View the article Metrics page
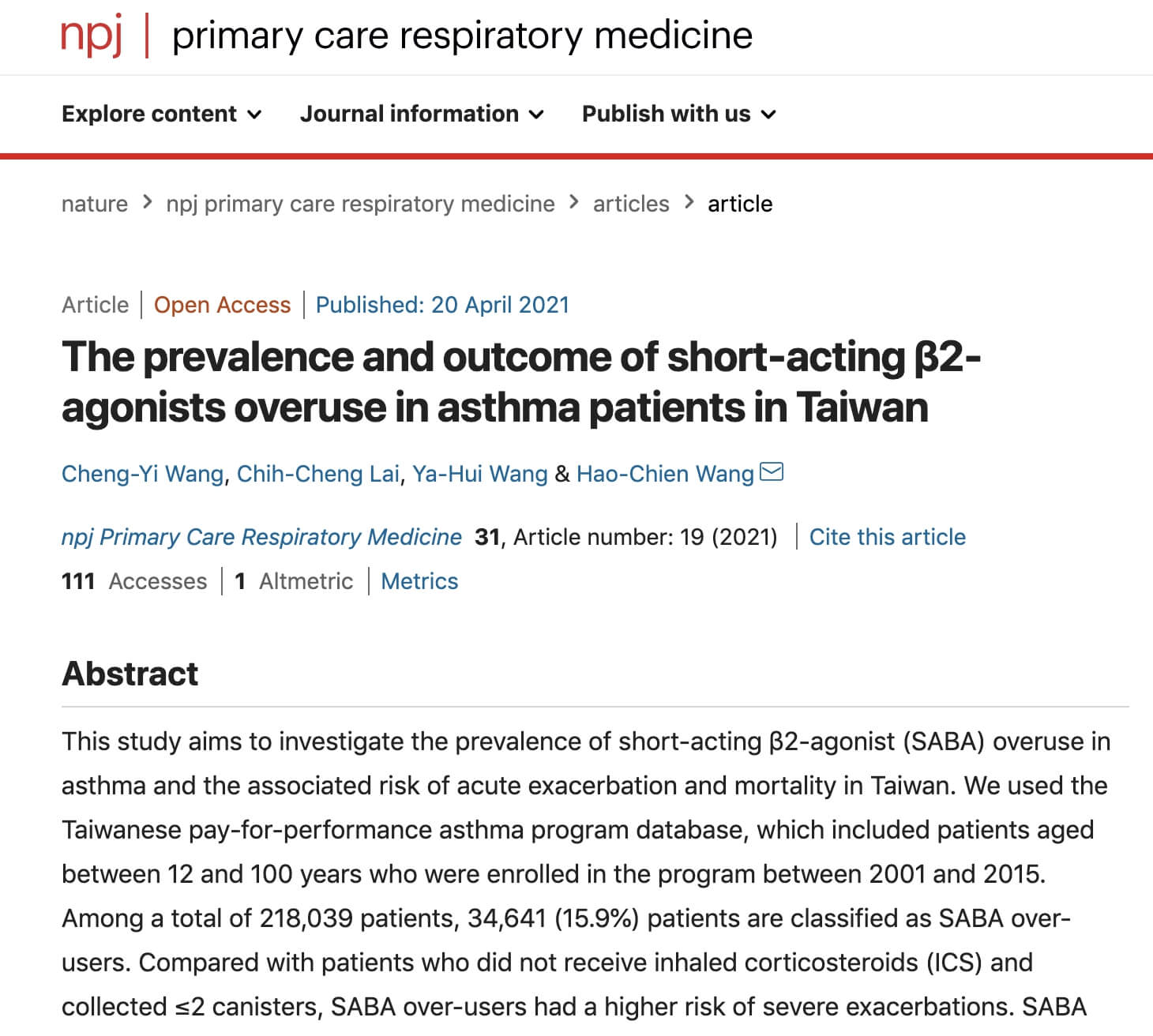Screen dimensions: 1153x1036 point(419,581)
